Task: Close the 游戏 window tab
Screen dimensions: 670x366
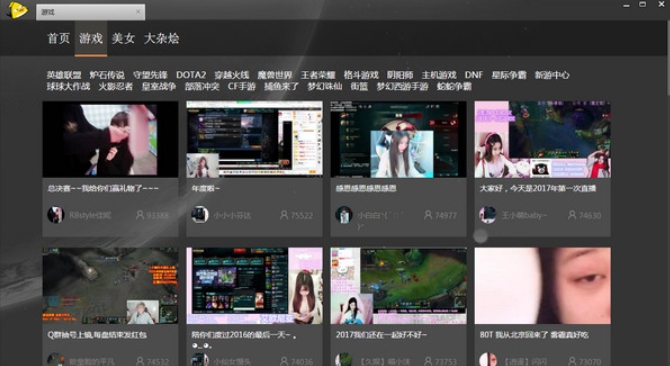Action: coord(138,12)
